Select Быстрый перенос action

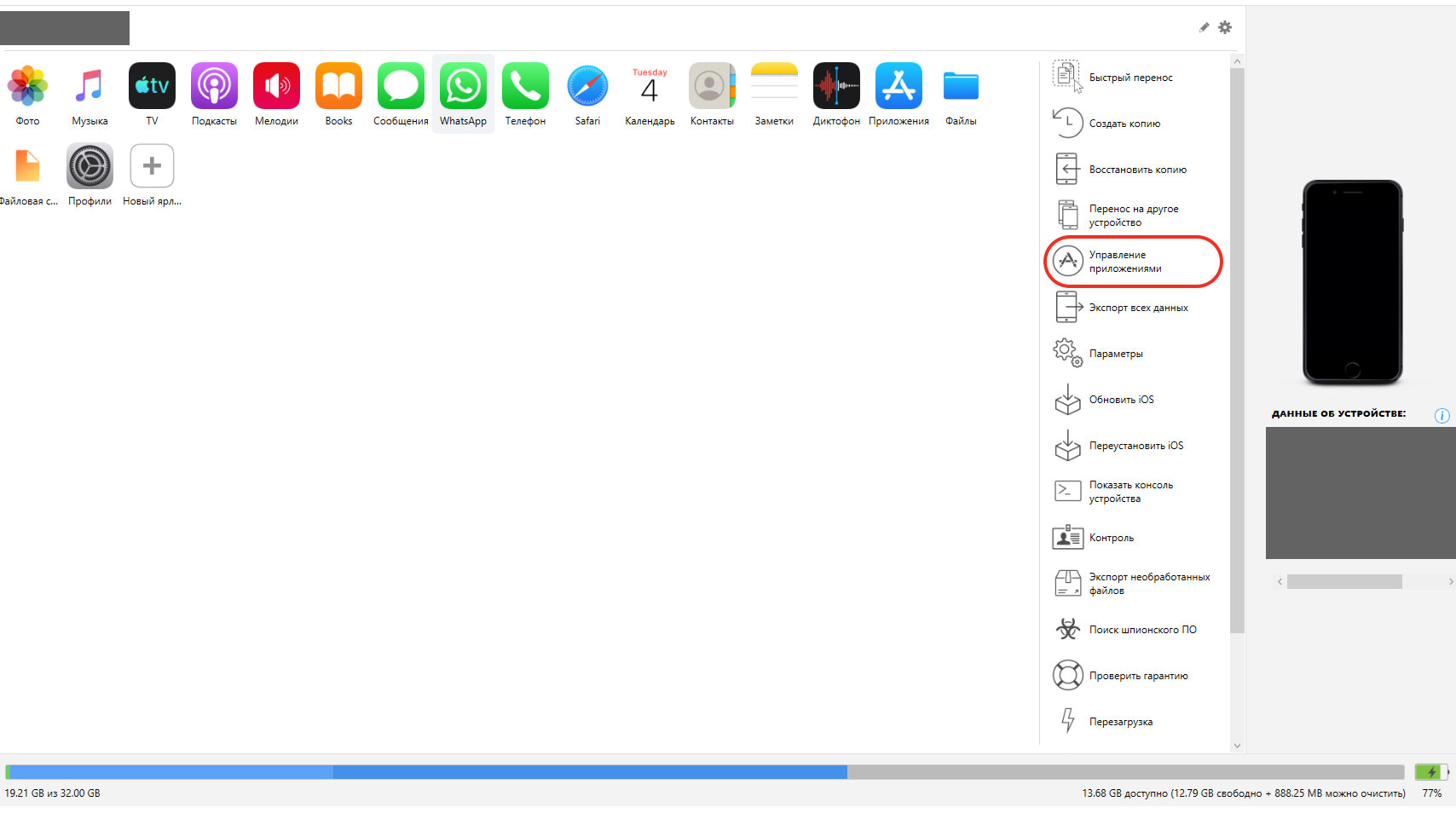1130,78
